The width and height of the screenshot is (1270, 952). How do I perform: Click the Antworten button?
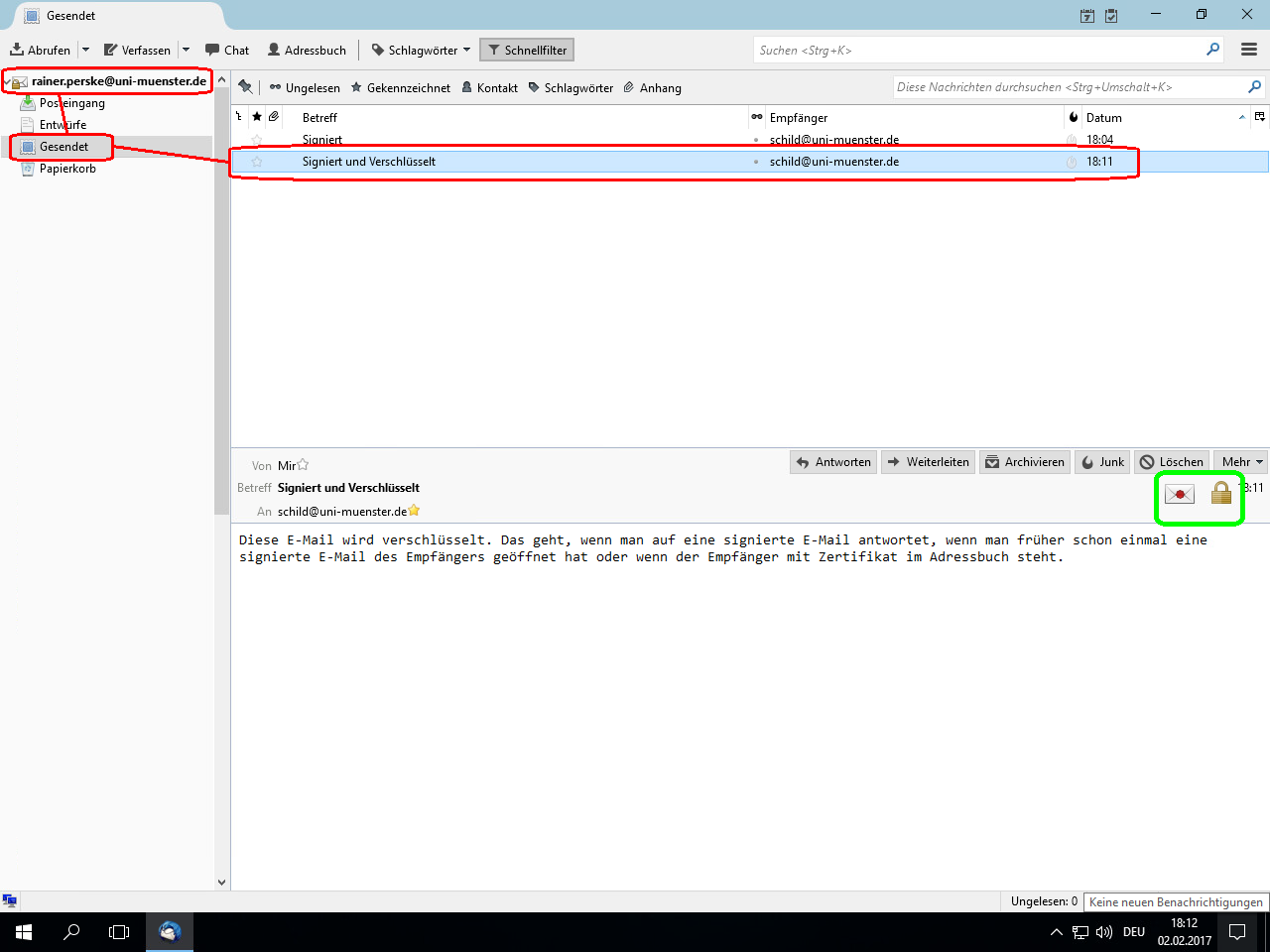(833, 462)
